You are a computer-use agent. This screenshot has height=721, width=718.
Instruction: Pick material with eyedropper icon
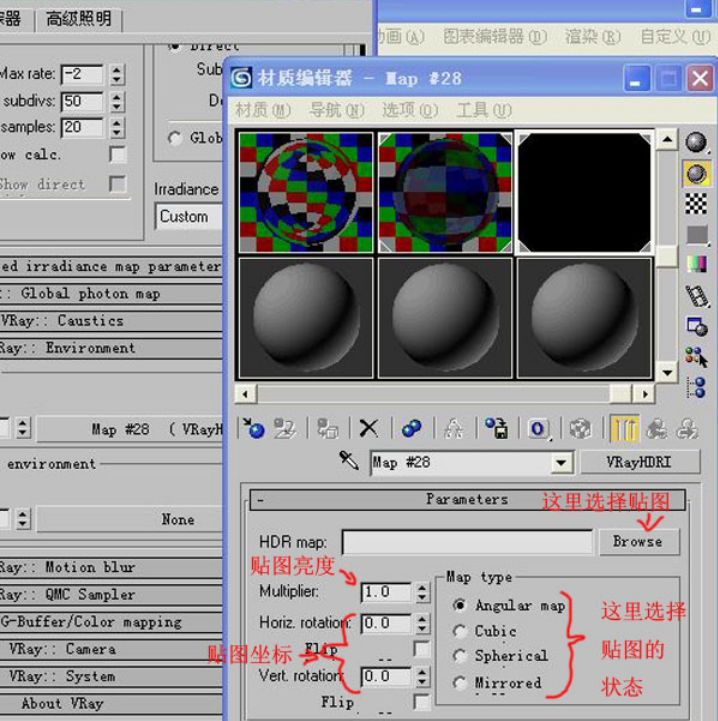[349, 460]
